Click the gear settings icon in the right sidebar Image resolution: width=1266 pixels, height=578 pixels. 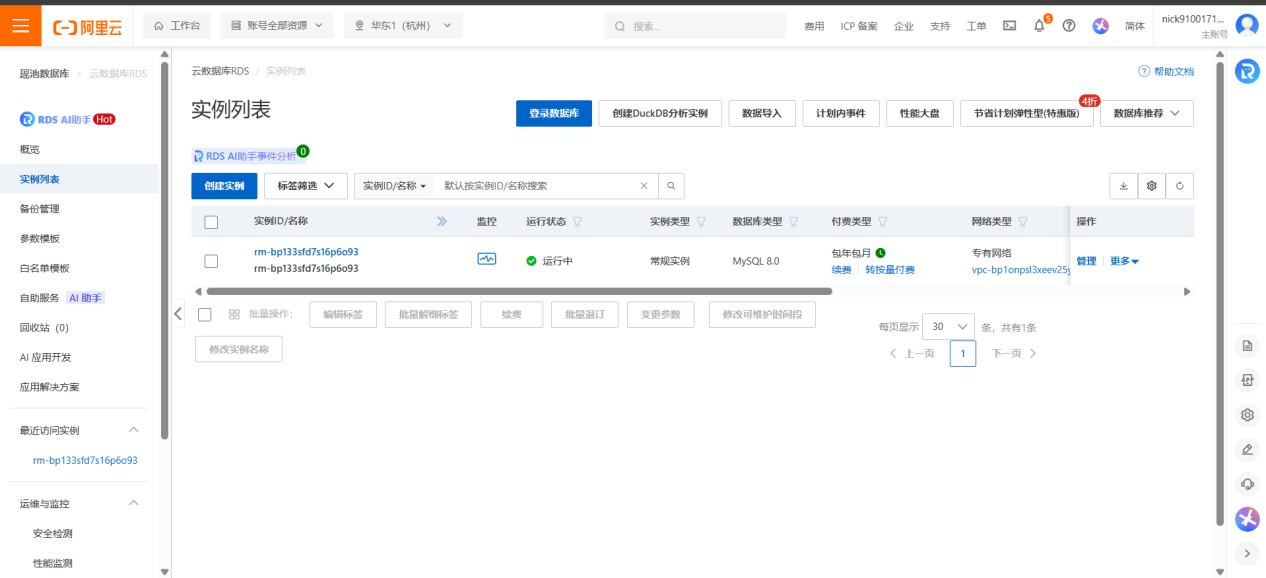click(1247, 415)
